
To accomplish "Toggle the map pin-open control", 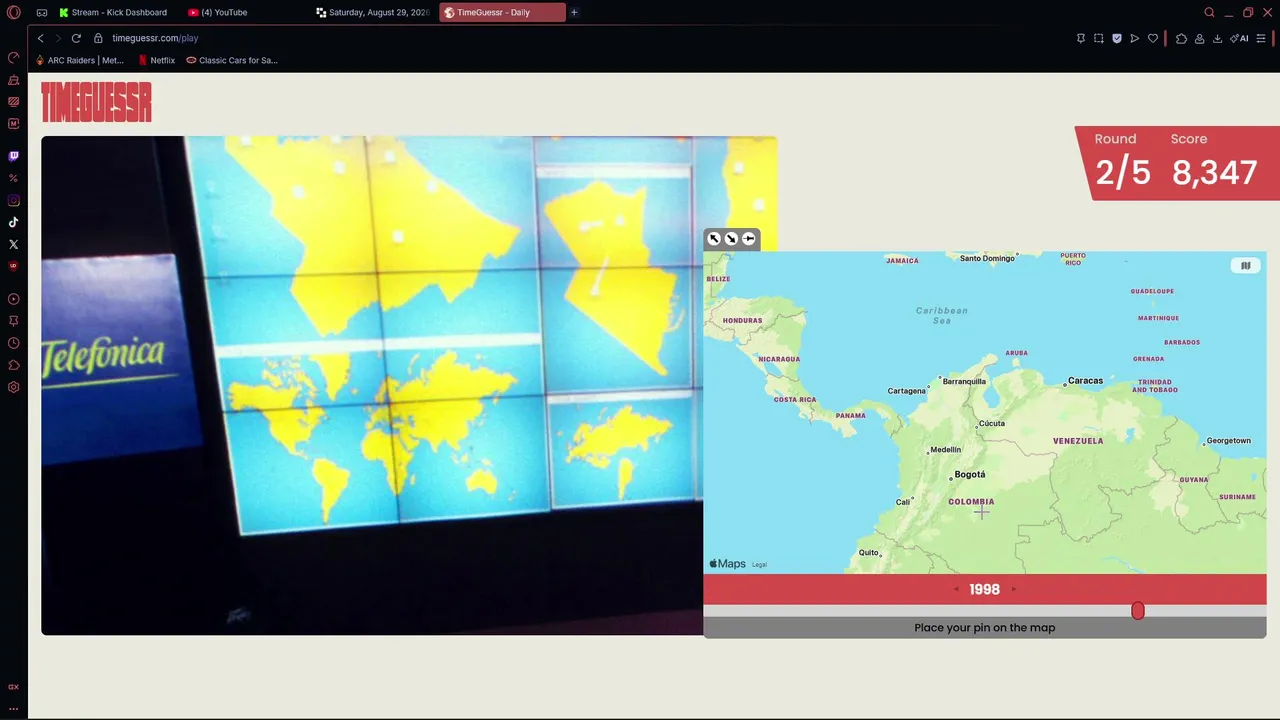I will (x=748, y=238).
